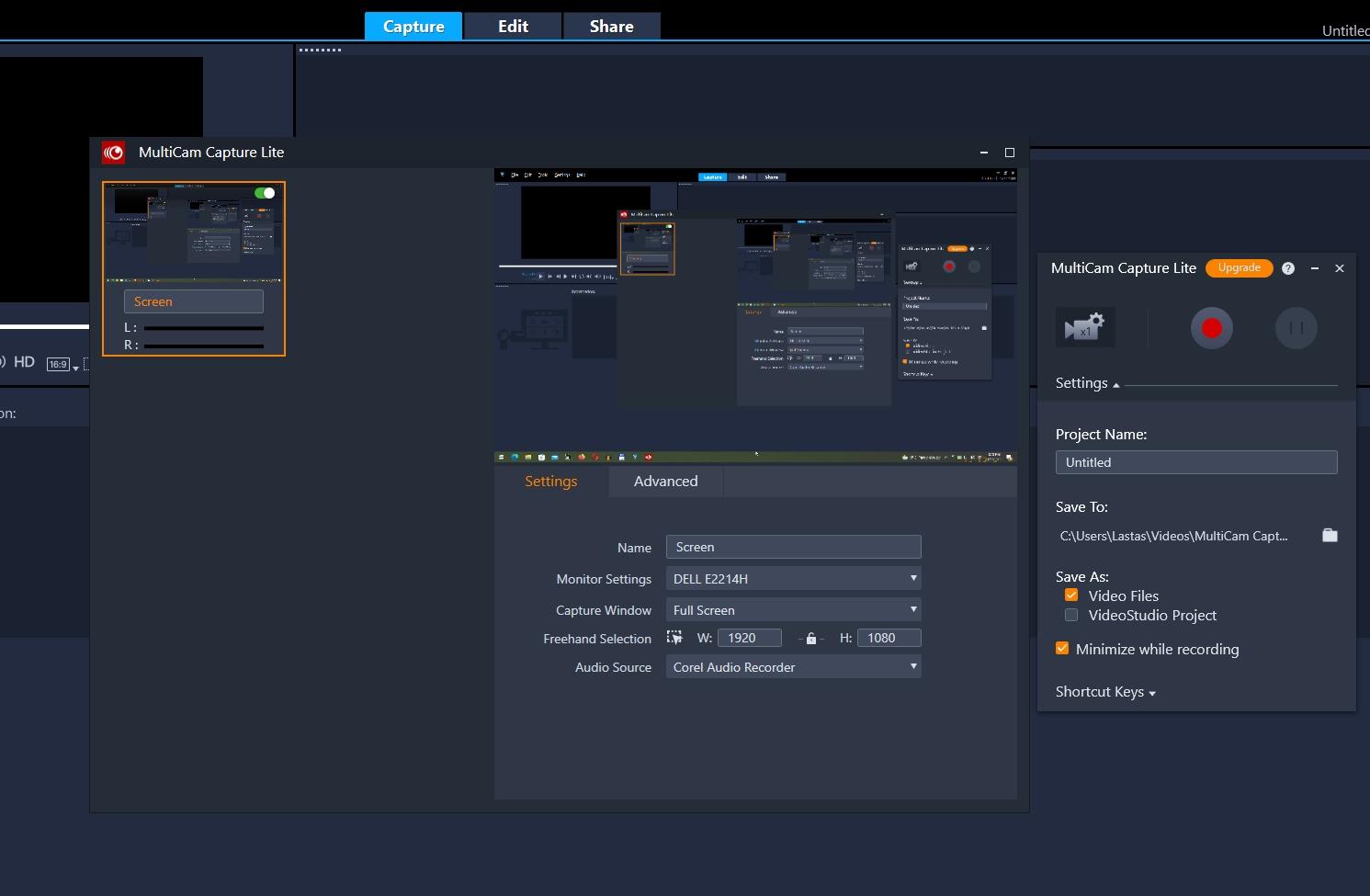The height and width of the screenshot is (896, 1370).
Task: Start recording with the red record button
Action: click(x=1211, y=328)
